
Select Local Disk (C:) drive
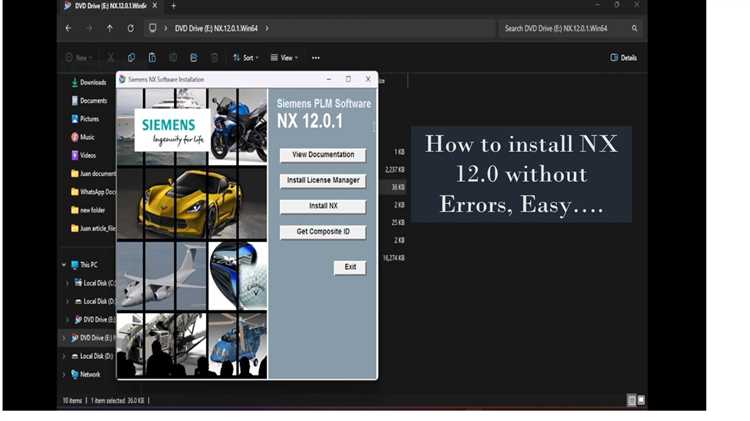click(95, 283)
